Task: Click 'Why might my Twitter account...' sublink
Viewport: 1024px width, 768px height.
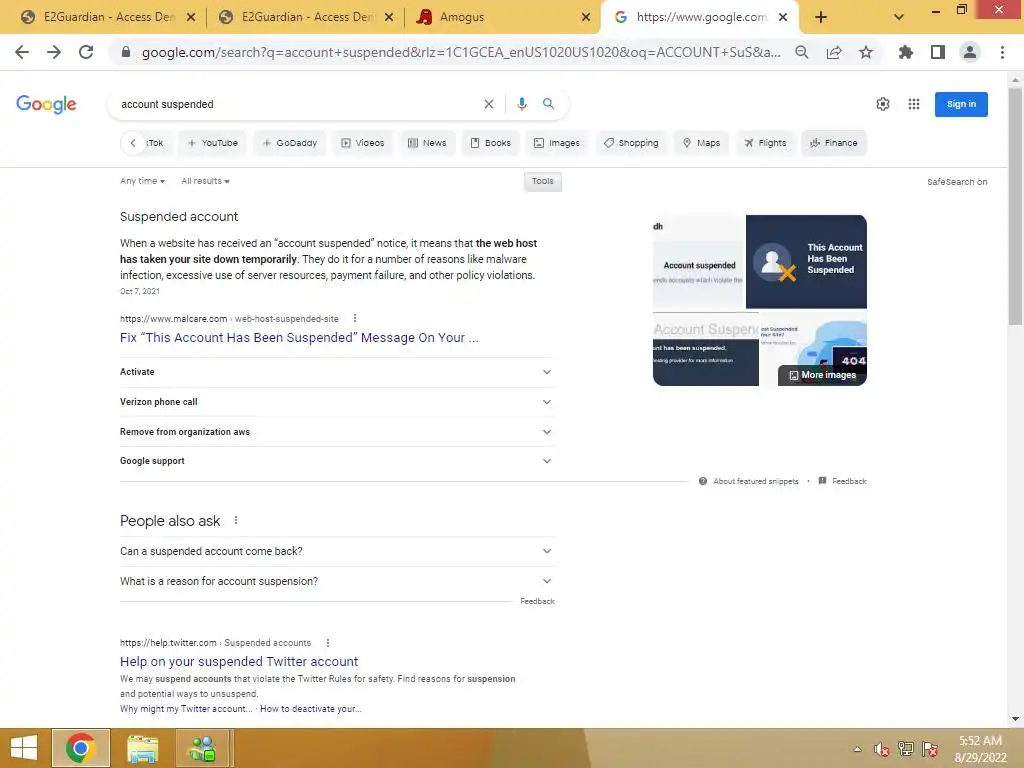Action: 186,709
